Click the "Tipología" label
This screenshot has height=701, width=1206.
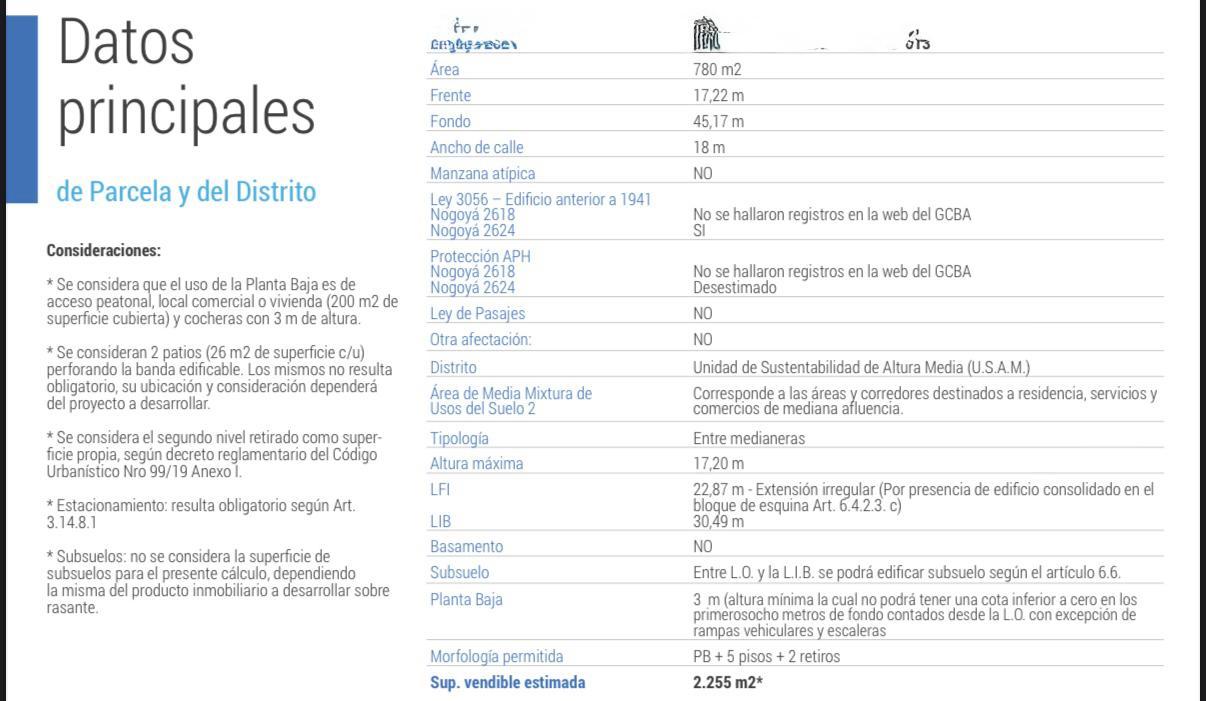pos(460,438)
